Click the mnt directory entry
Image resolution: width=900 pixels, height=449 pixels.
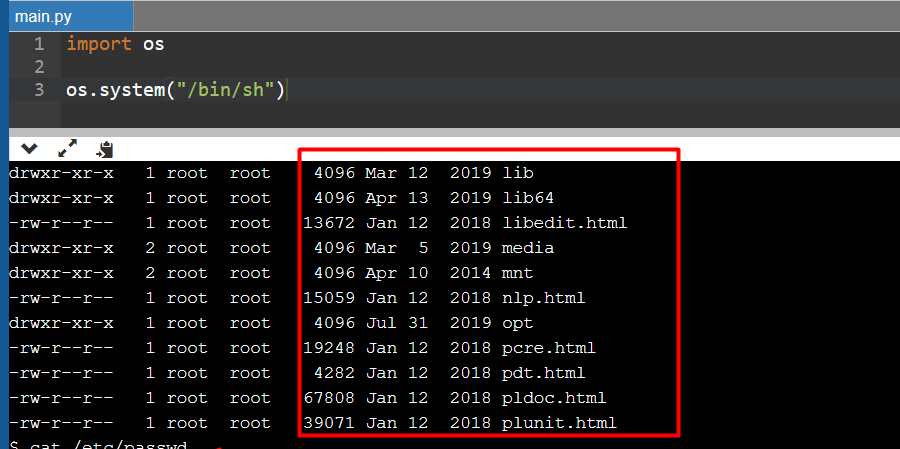(517, 273)
